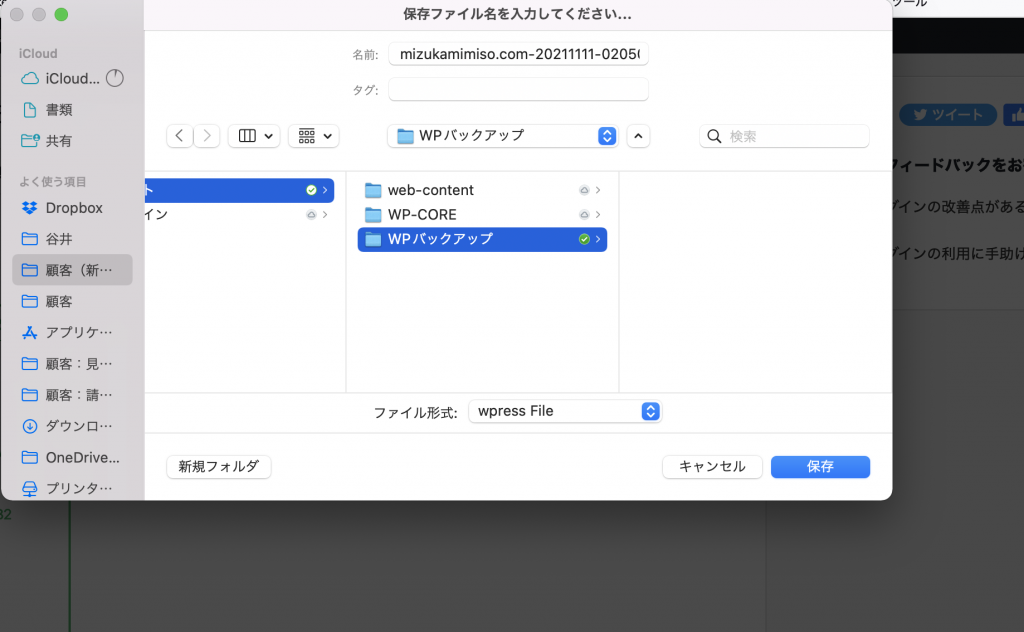This screenshot has height=632, width=1024.
Task: Click the タグ tags field
Action: (518, 90)
